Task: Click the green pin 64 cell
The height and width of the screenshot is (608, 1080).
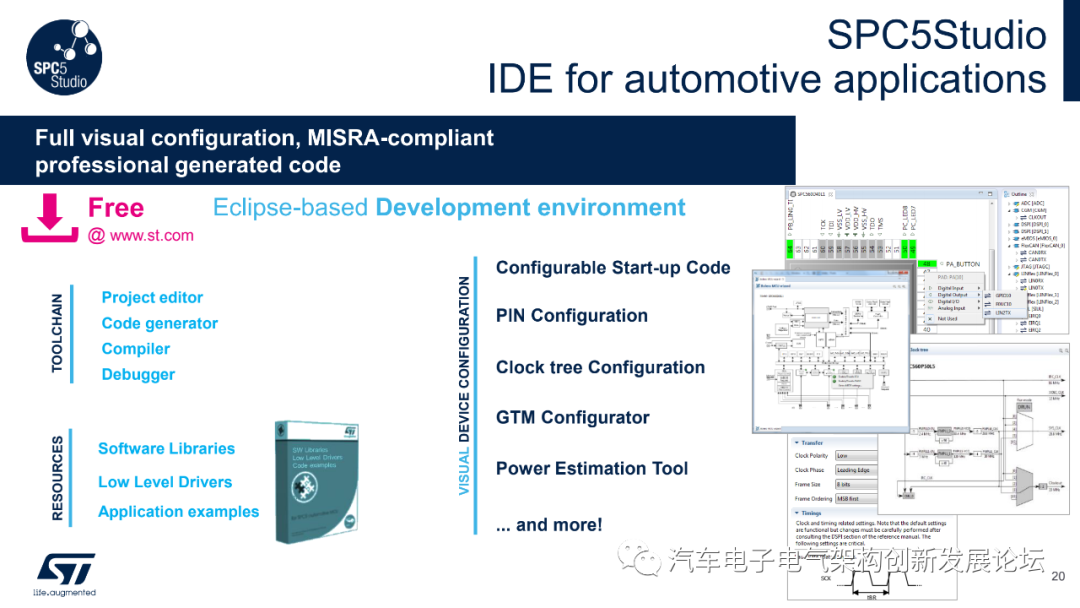Action: [790, 249]
